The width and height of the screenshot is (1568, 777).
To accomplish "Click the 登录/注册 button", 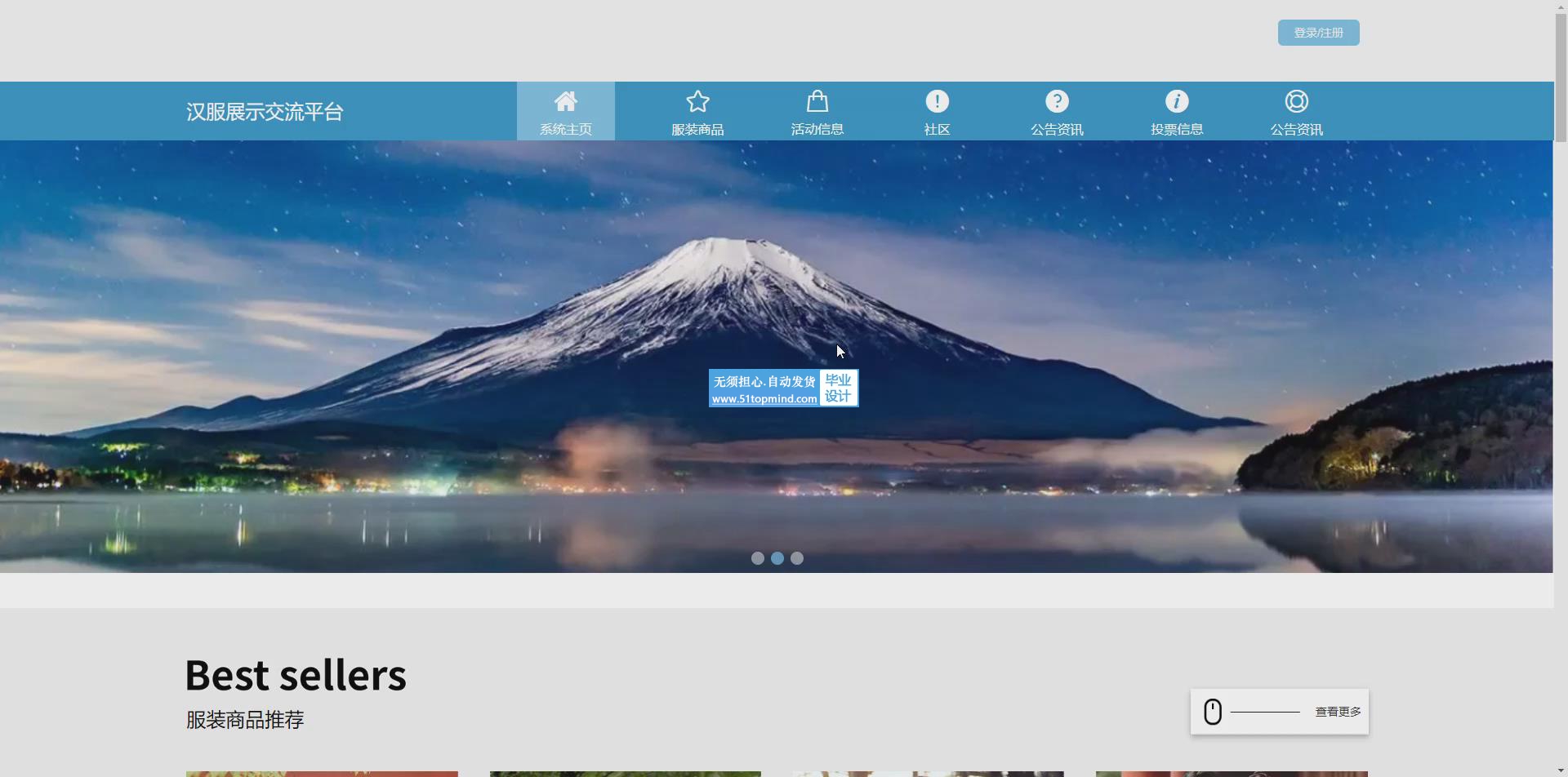I will coord(1318,33).
